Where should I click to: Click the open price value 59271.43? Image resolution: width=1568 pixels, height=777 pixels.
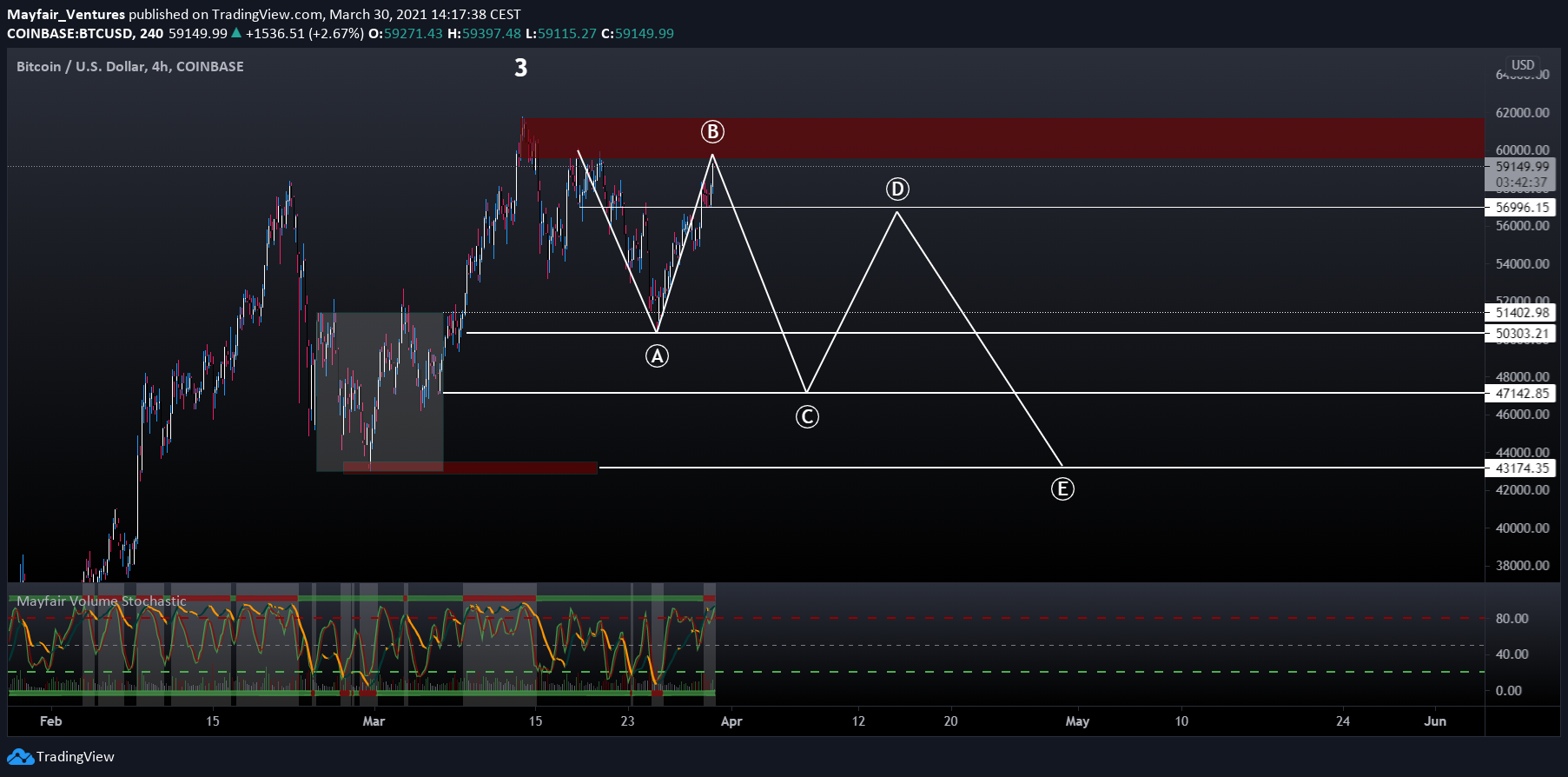pos(414,34)
